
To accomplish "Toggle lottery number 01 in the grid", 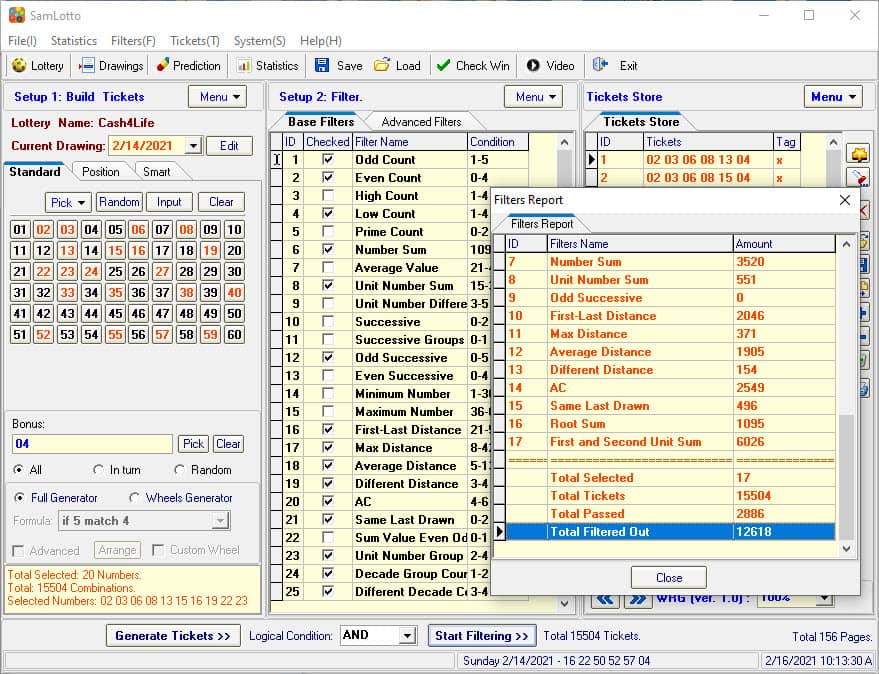I will (x=20, y=229).
